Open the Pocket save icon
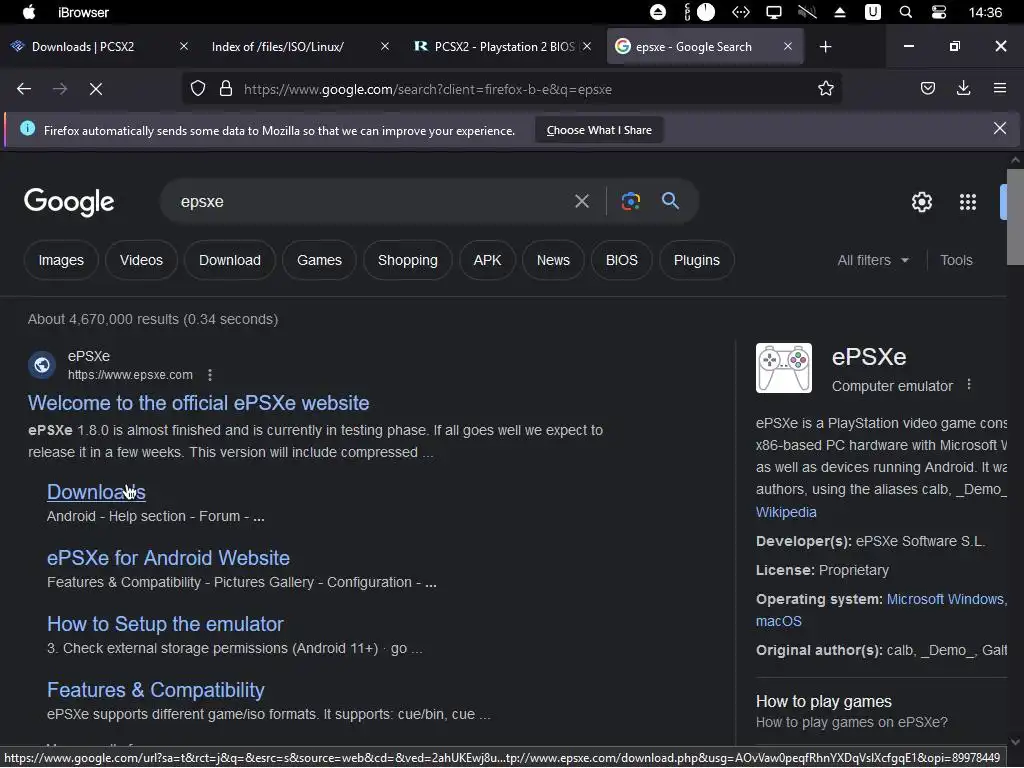The height and width of the screenshot is (768, 1024). click(x=927, y=89)
